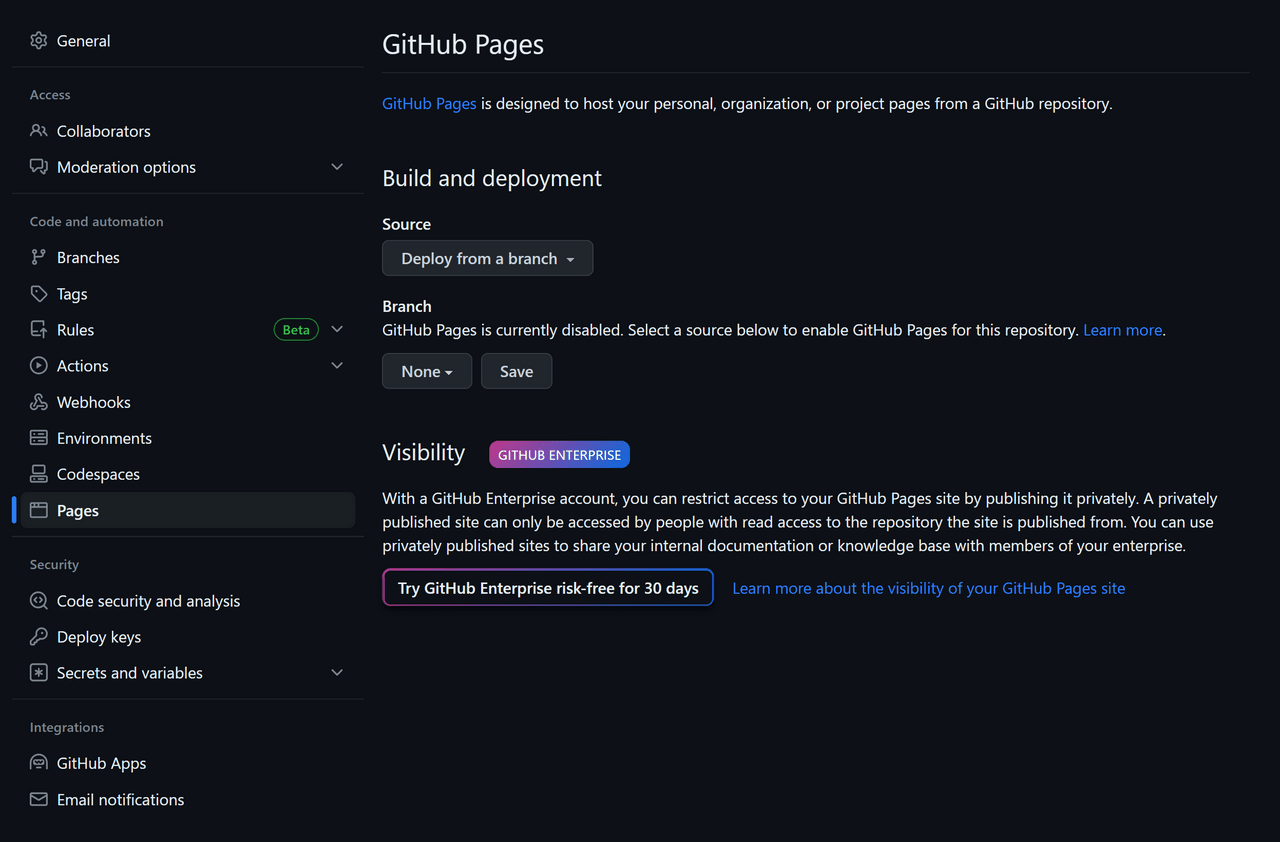Click the Tags label icon
The image size is (1280, 842).
pos(39,294)
